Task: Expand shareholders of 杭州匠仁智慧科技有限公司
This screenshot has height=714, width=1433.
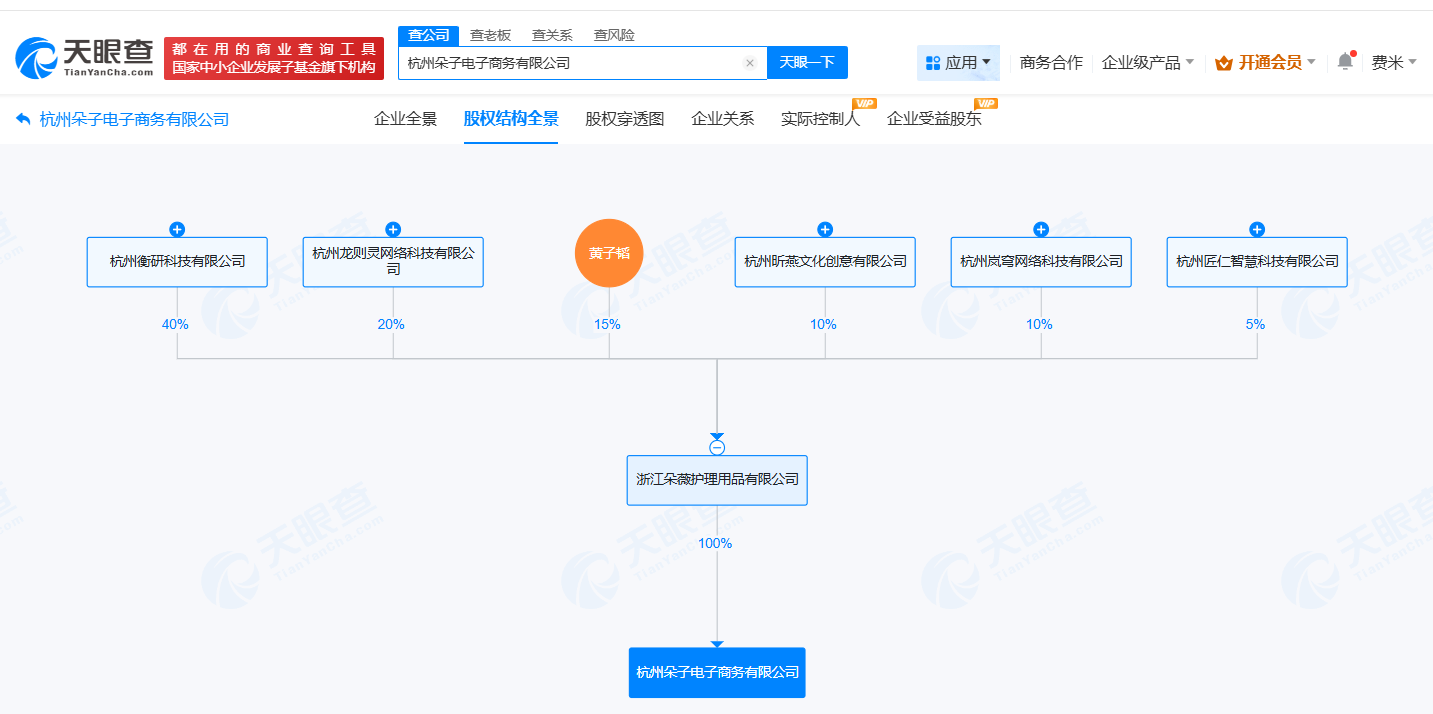Action: click(1256, 229)
